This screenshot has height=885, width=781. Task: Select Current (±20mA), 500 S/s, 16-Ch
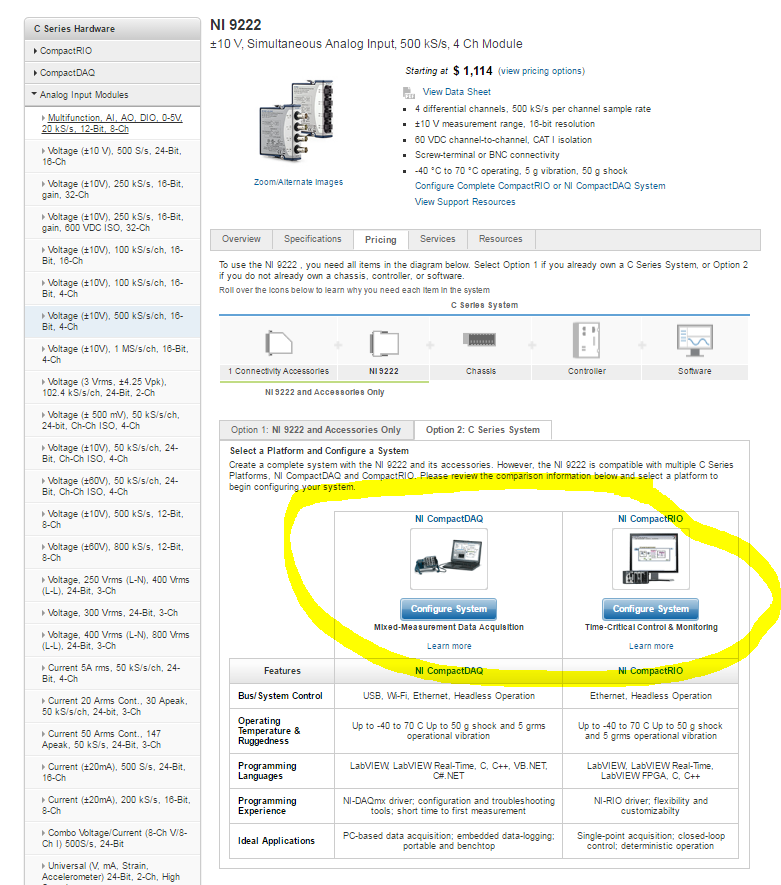click(x=112, y=773)
